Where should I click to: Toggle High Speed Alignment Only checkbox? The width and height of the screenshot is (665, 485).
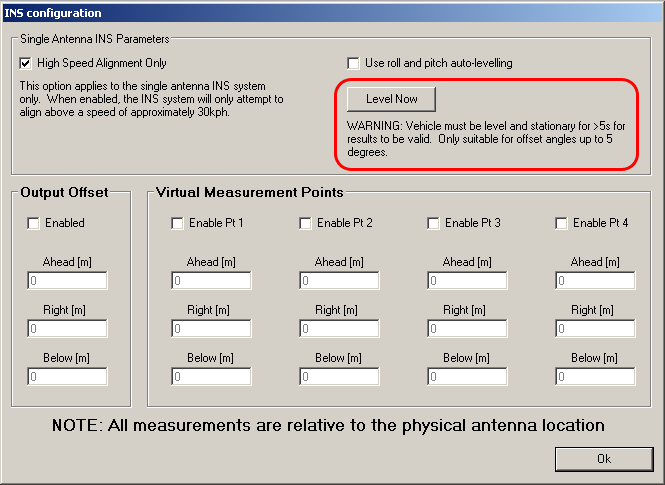click(x=26, y=63)
